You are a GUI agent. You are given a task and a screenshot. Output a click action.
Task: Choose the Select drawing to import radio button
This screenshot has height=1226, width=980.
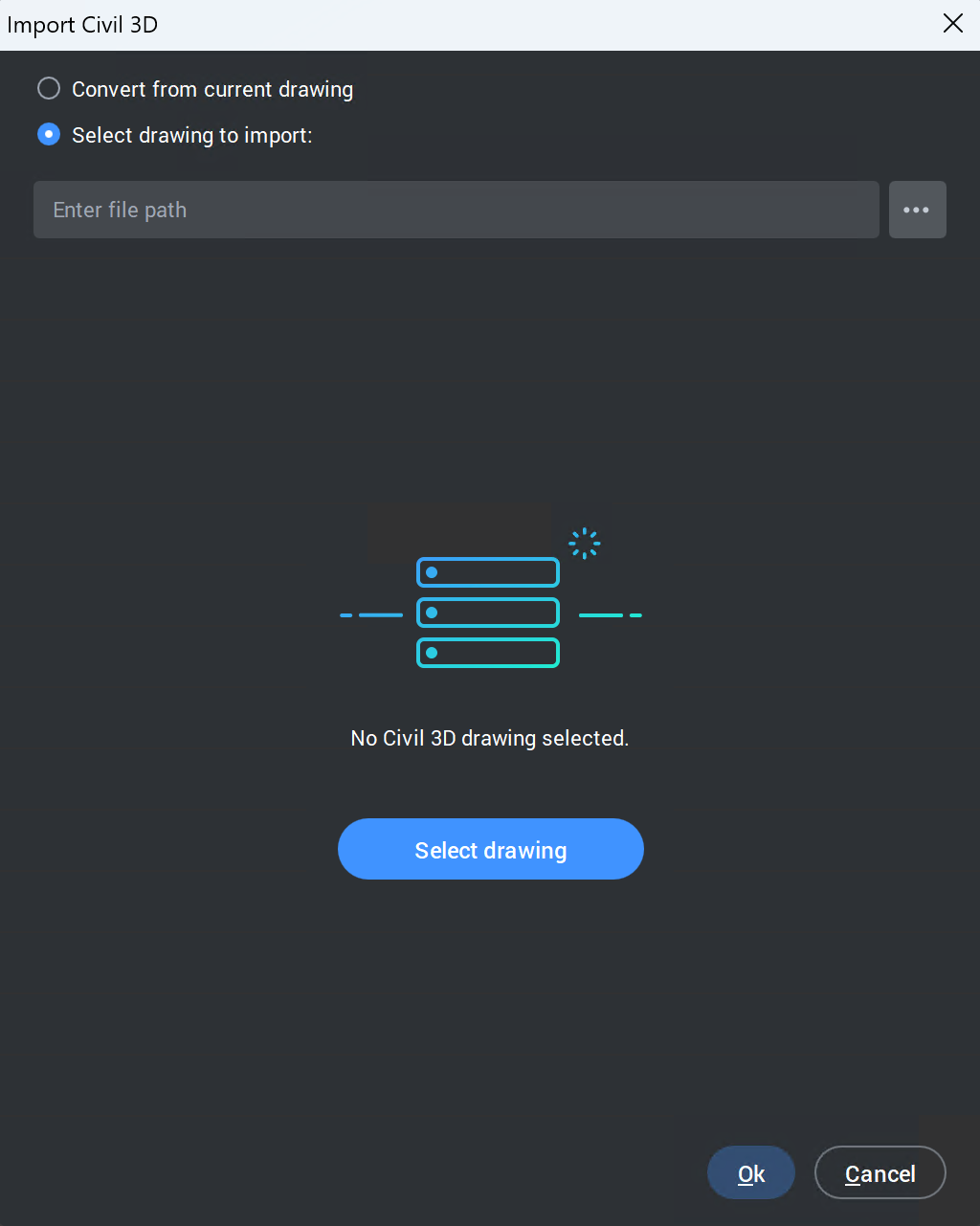[x=49, y=135]
